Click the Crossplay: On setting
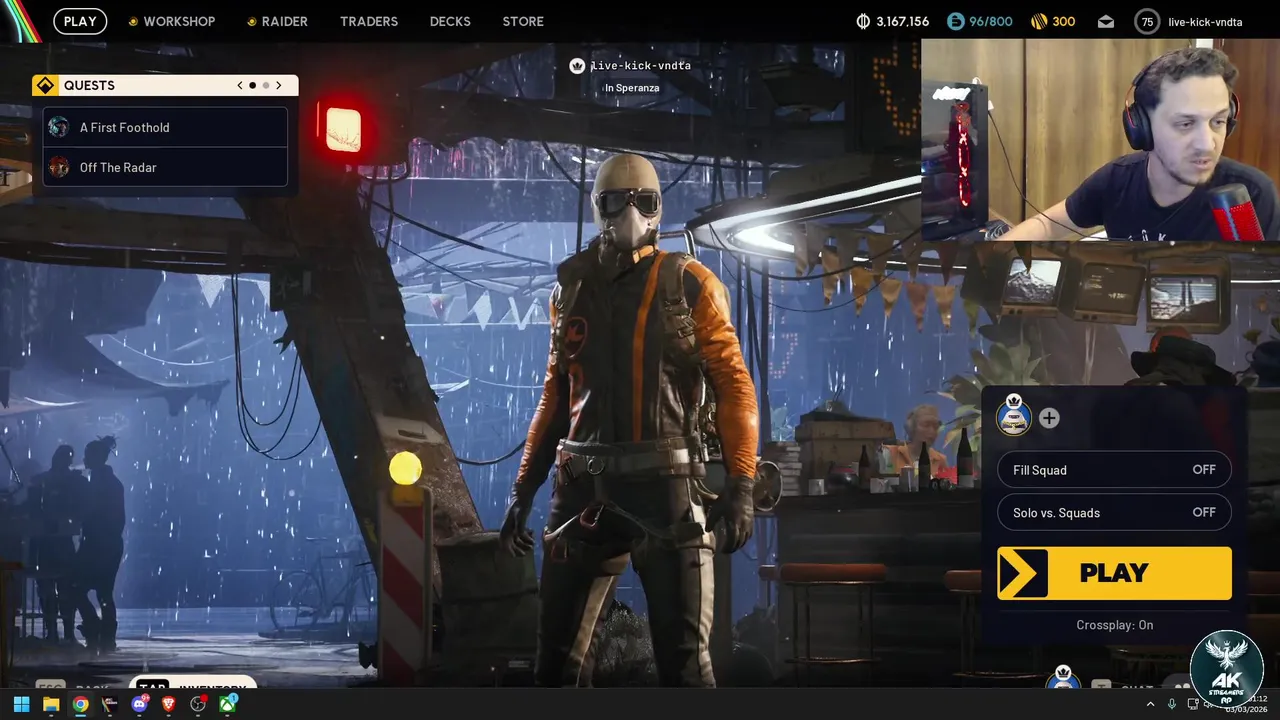 point(1115,625)
